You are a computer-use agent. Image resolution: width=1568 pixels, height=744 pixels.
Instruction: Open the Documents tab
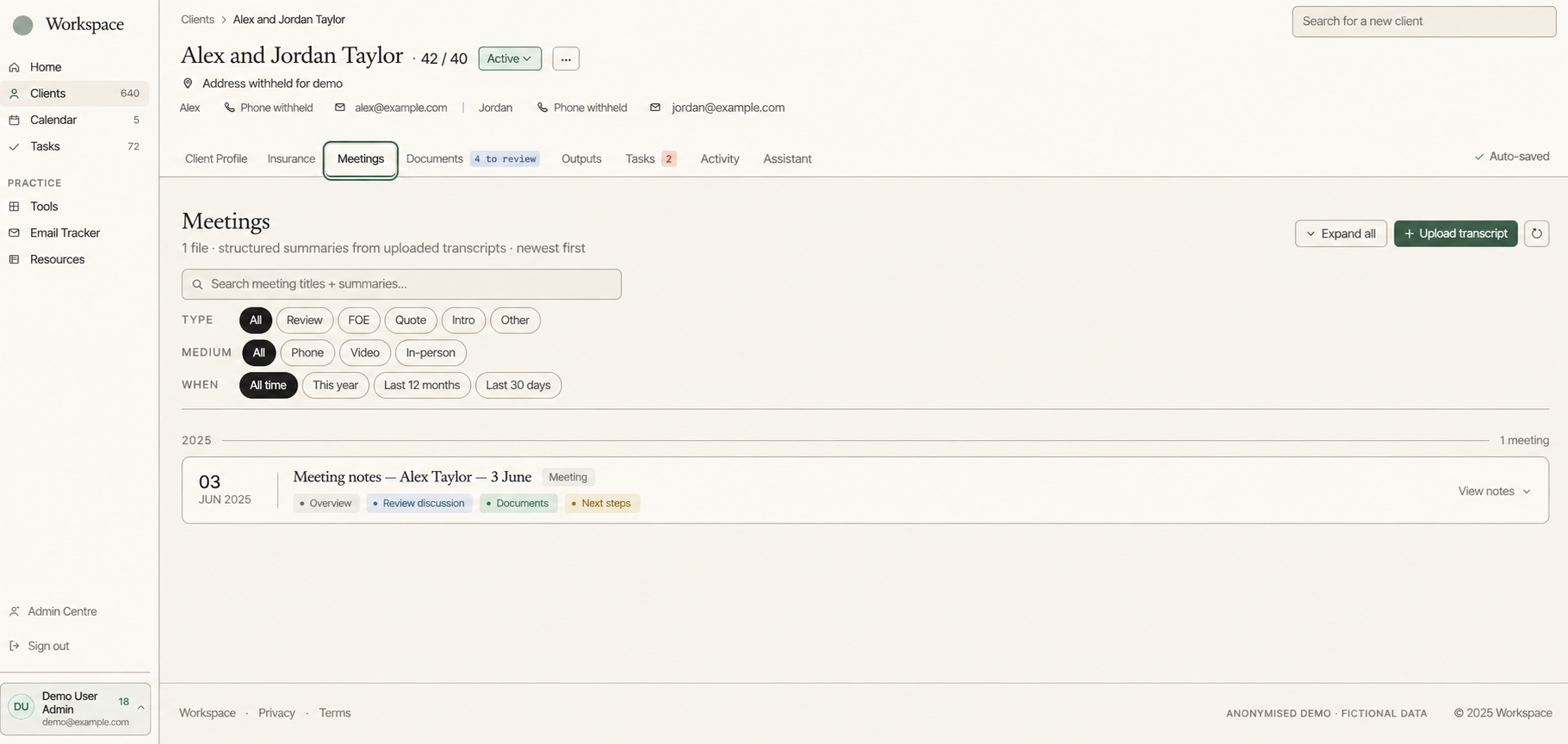(473, 159)
